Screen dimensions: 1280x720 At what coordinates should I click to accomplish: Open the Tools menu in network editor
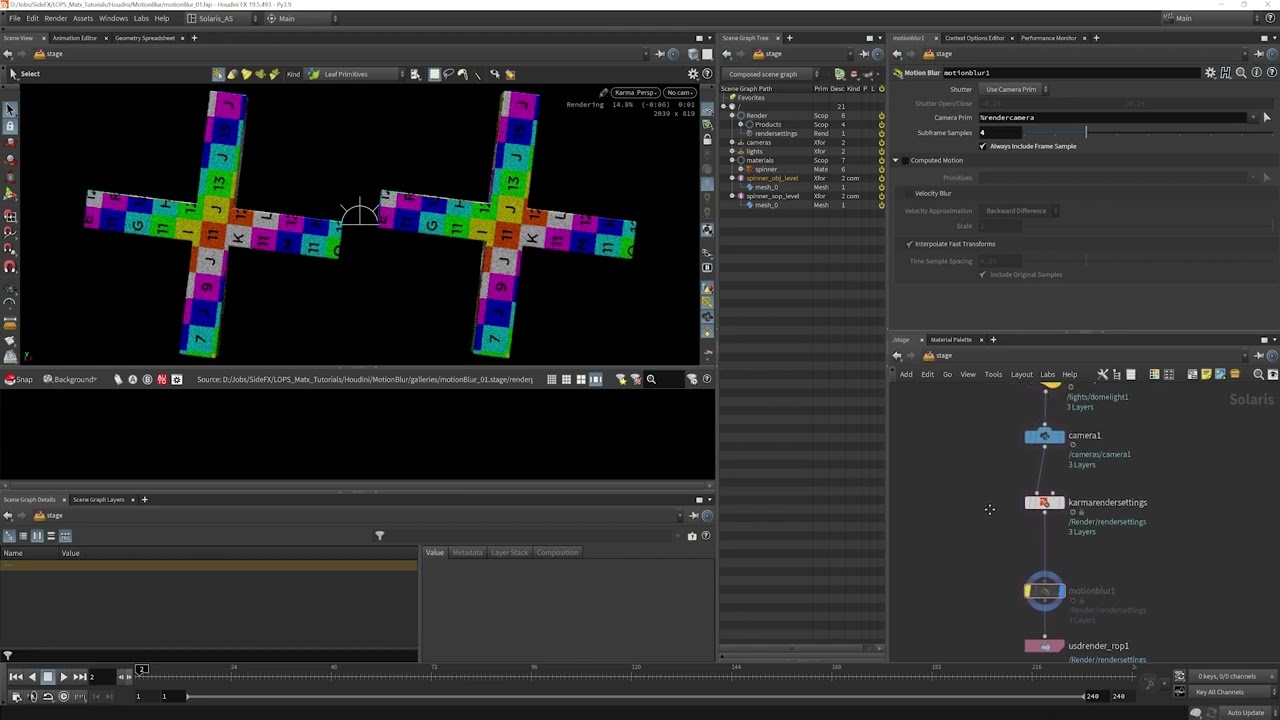(993, 375)
